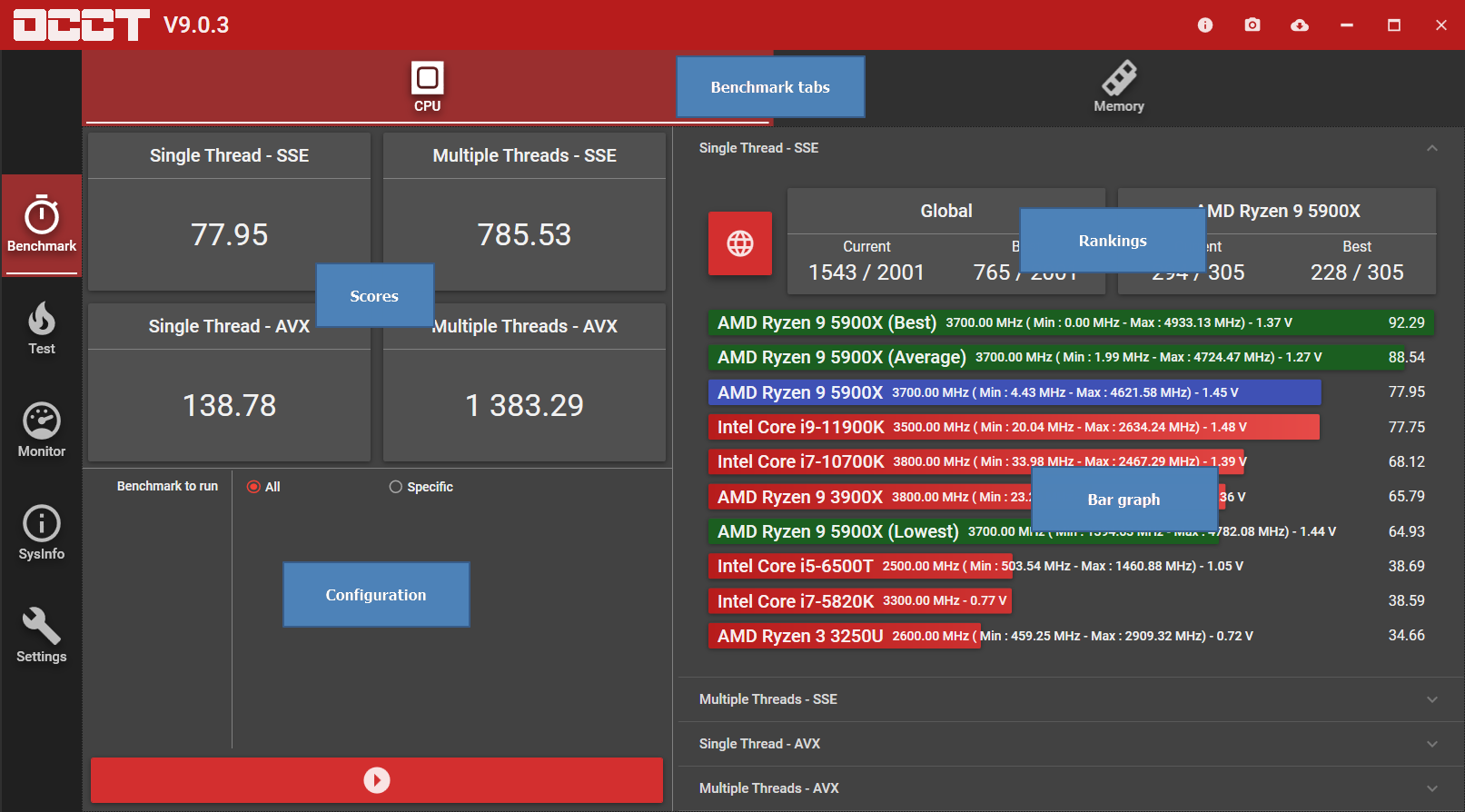Click the Single Thread - SSE score card
Image resolution: width=1465 pixels, height=812 pixels.
229,212
